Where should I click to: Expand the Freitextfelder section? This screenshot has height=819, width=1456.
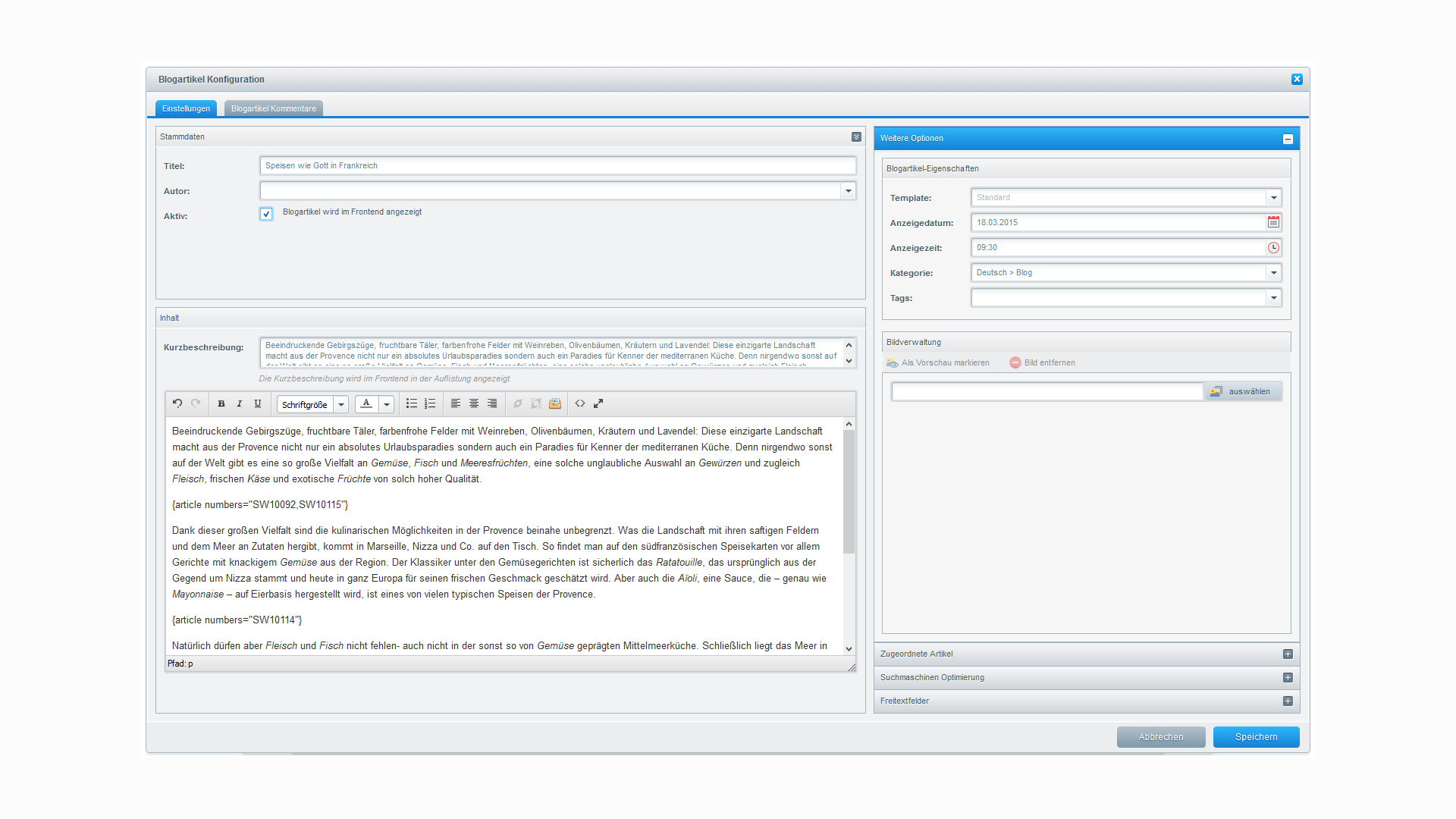click(1288, 701)
